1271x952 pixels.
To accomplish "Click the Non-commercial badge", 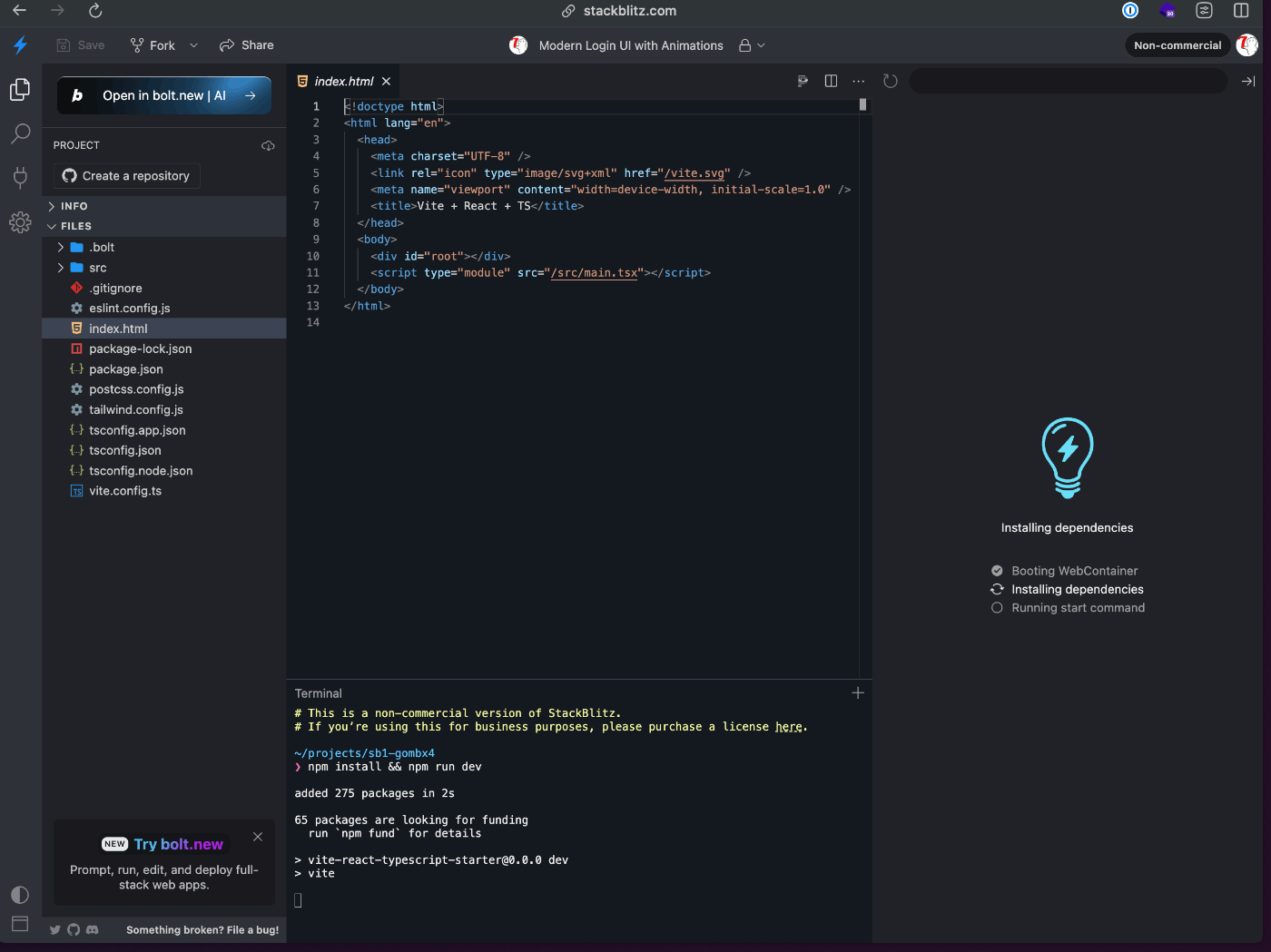I will (x=1177, y=45).
